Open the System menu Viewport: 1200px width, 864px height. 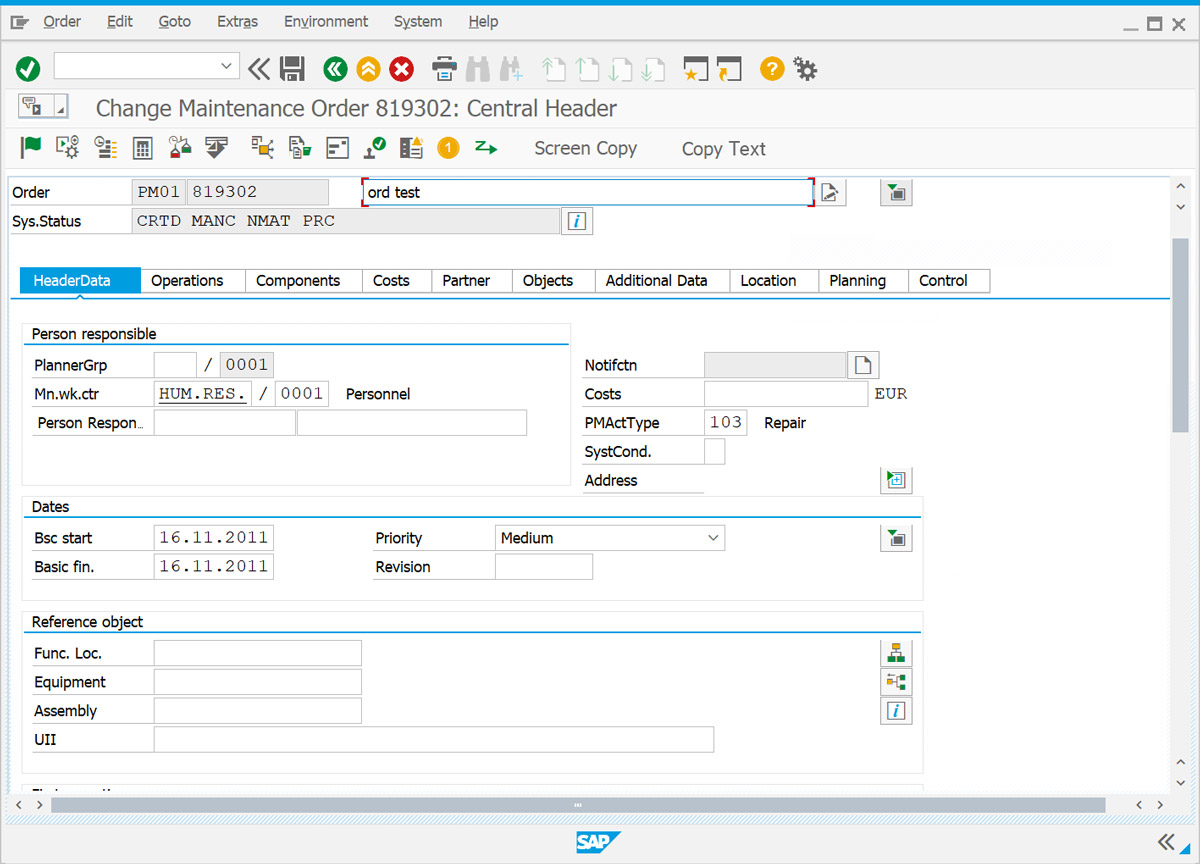[418, 21]
